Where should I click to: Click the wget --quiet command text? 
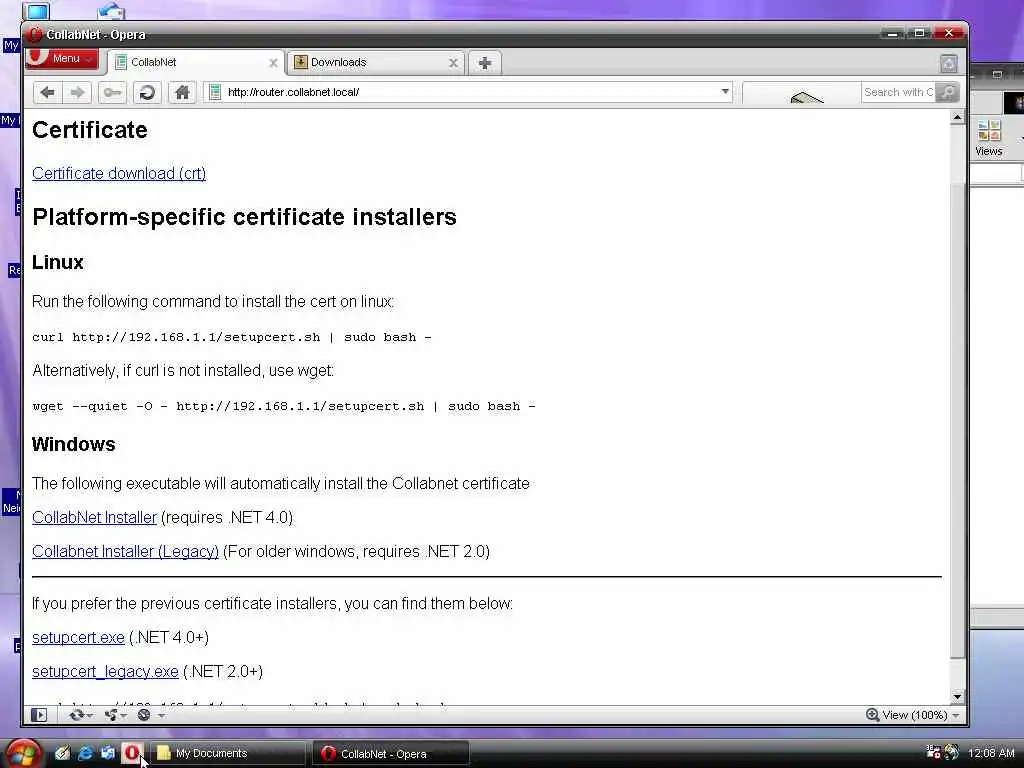click(283, 406)
